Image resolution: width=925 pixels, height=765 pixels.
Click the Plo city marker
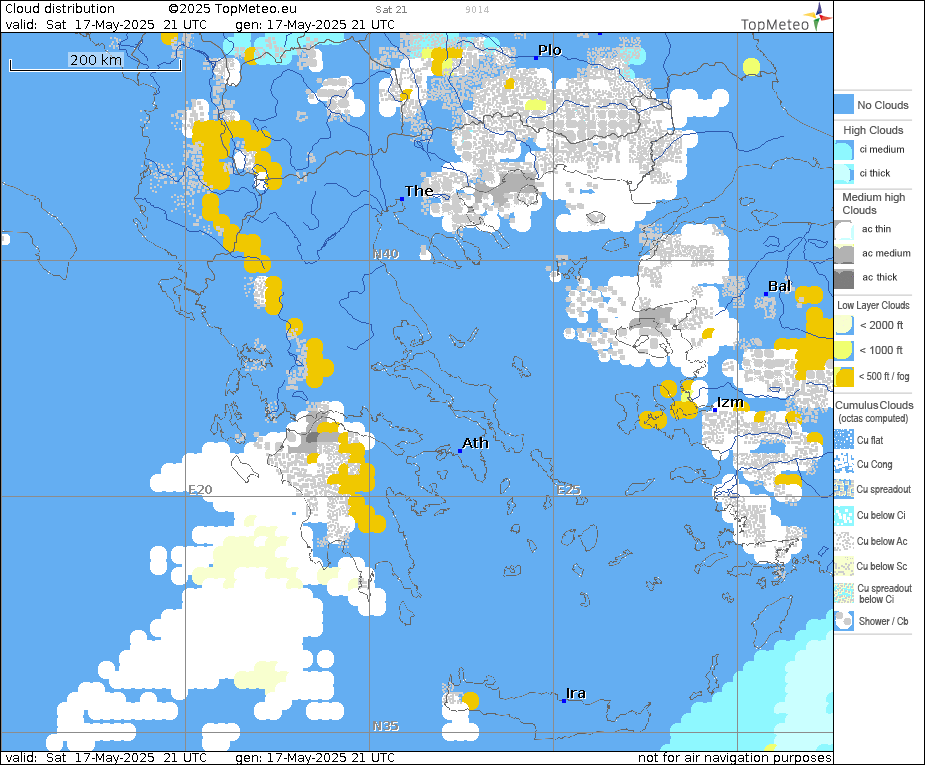tap(536, 58)
